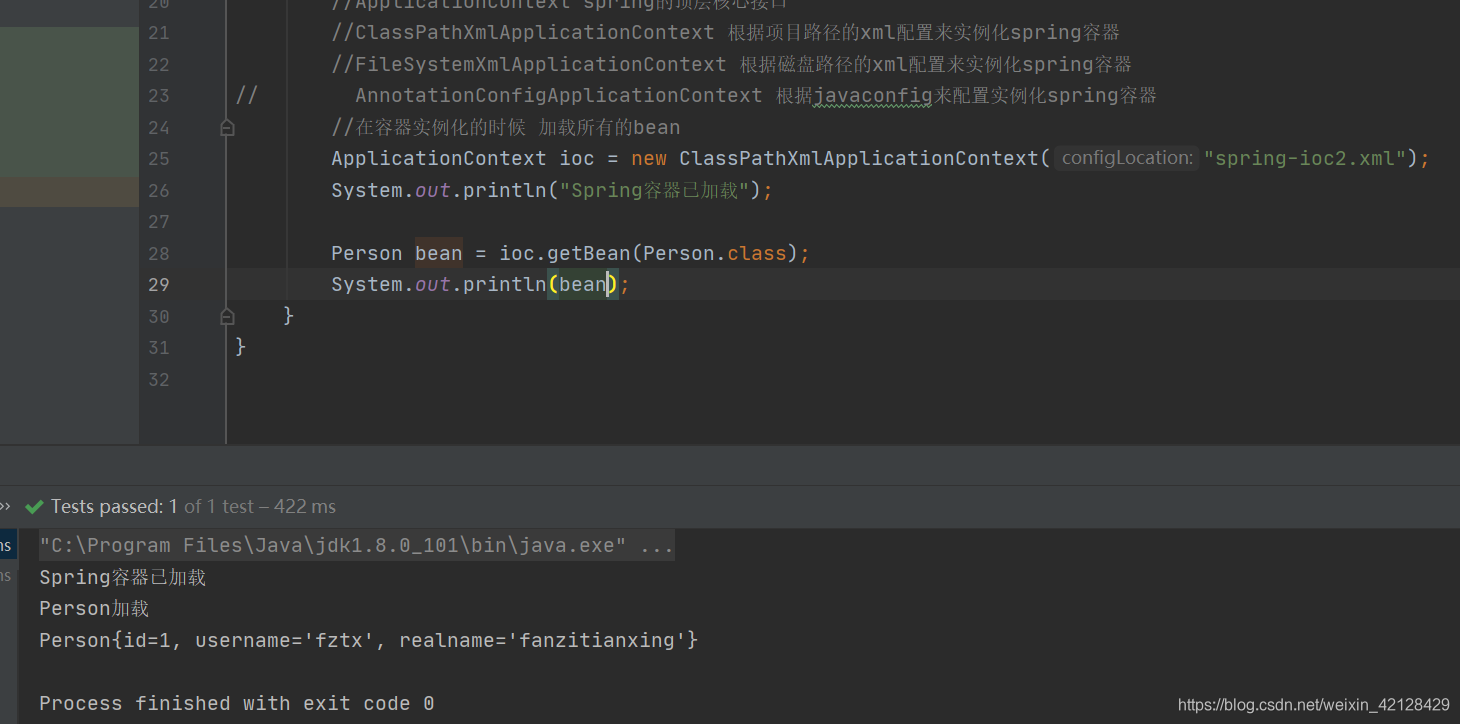The height and width of the screenshot is (724, 1460).
Task: Open the lower vertical tool window tab on left edge
Action: [6, 577]
